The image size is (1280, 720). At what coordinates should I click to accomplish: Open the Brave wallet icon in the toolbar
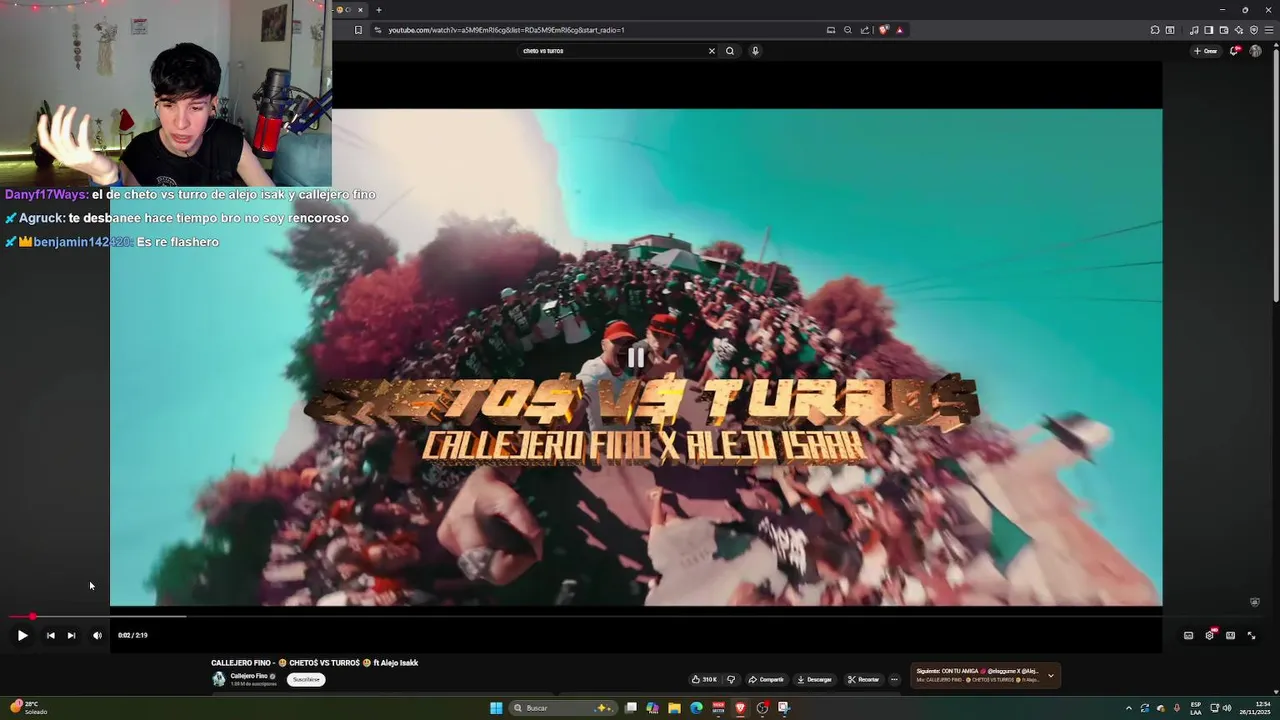[x=1224, y=30]
